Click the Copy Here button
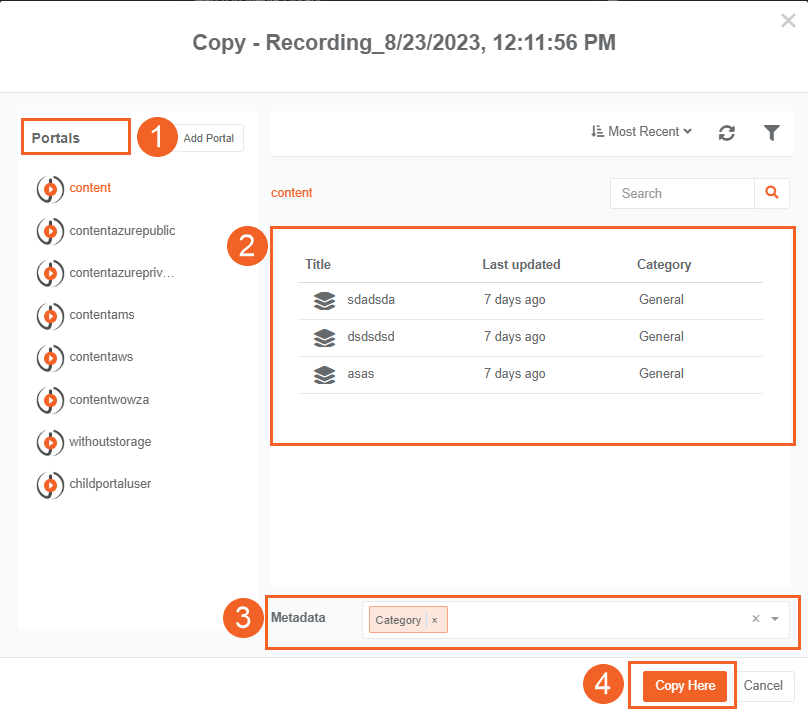Viewport: 808px width, 714px height. (685, 686)
